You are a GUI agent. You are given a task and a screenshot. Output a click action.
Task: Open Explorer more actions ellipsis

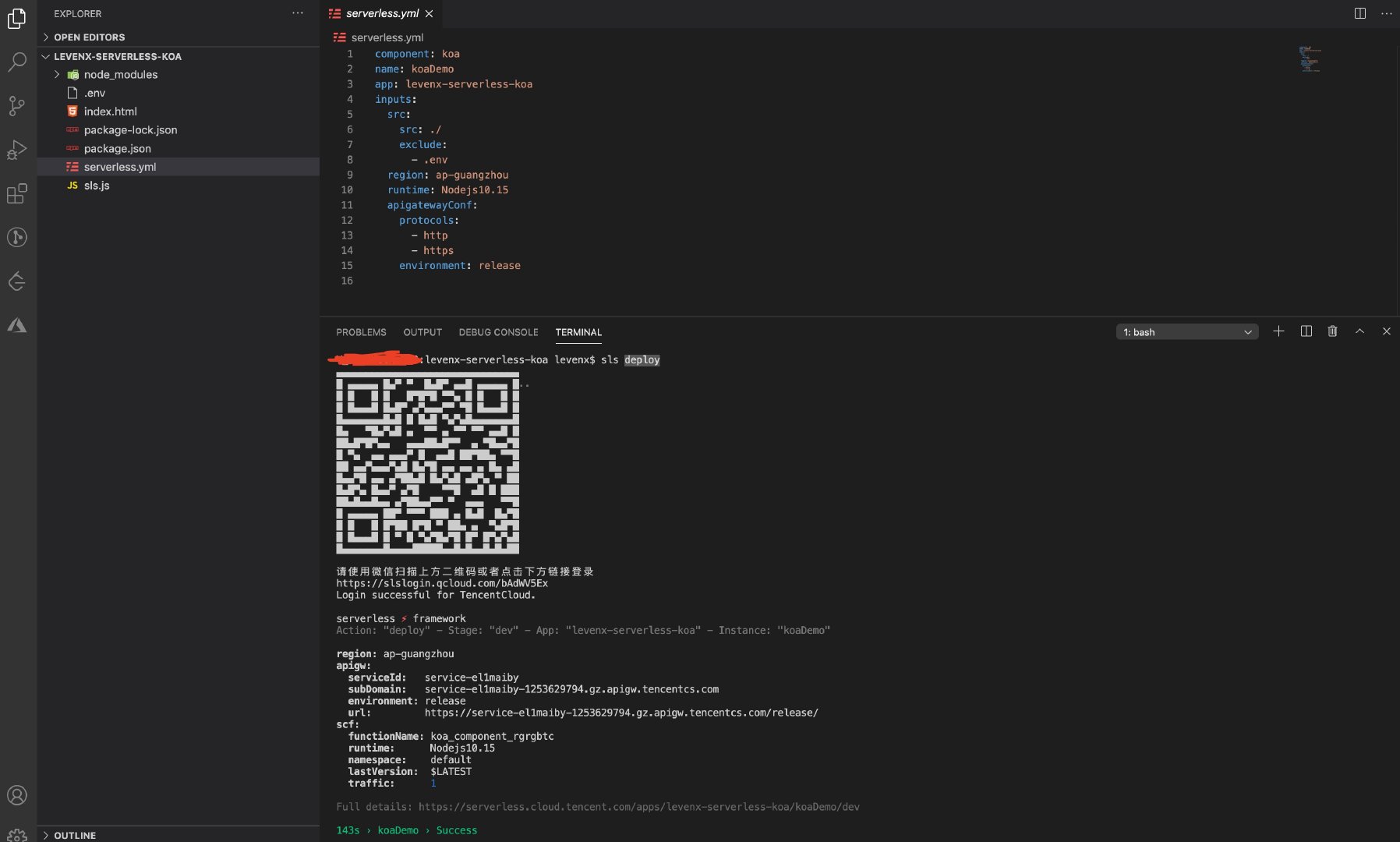pyautogui.click(x=298, y=13)
